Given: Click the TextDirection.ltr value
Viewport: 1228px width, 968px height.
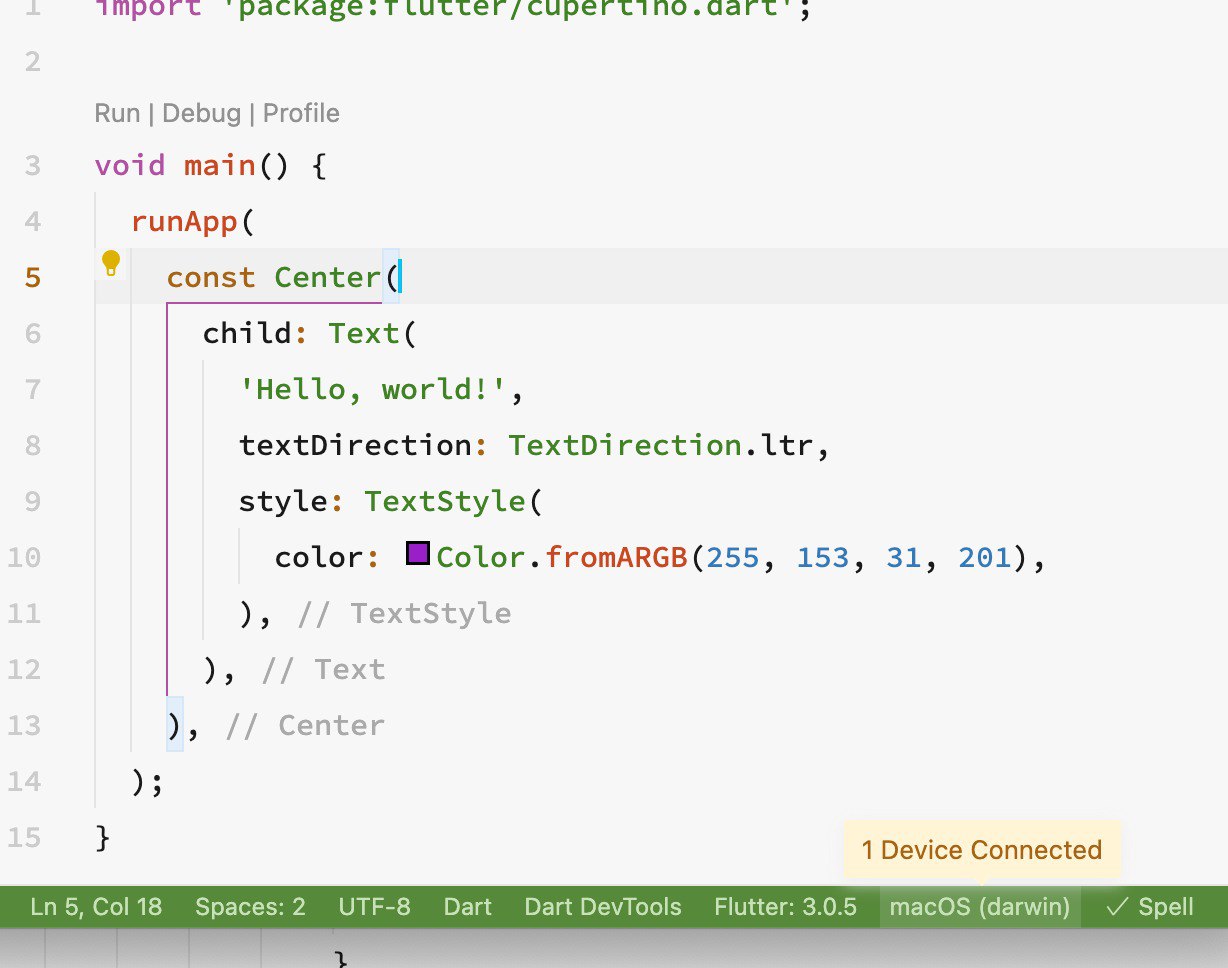Looking at the screenshot, I should [660, 445].
